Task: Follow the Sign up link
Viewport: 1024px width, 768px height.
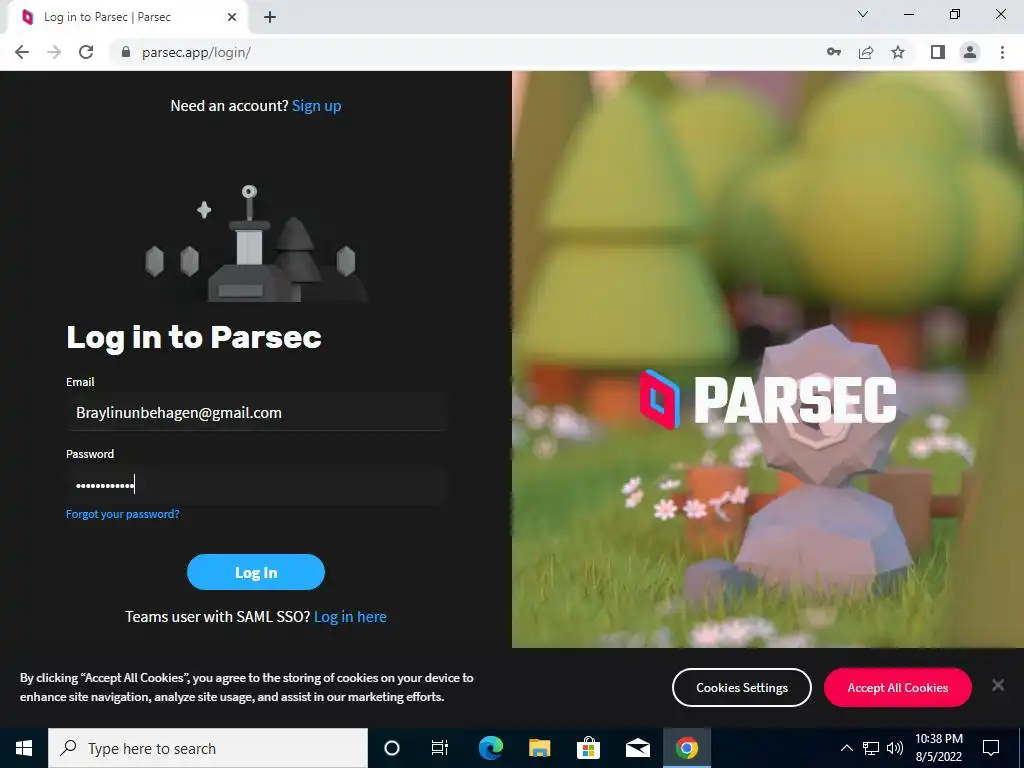Action: click(x=316, y=106)
